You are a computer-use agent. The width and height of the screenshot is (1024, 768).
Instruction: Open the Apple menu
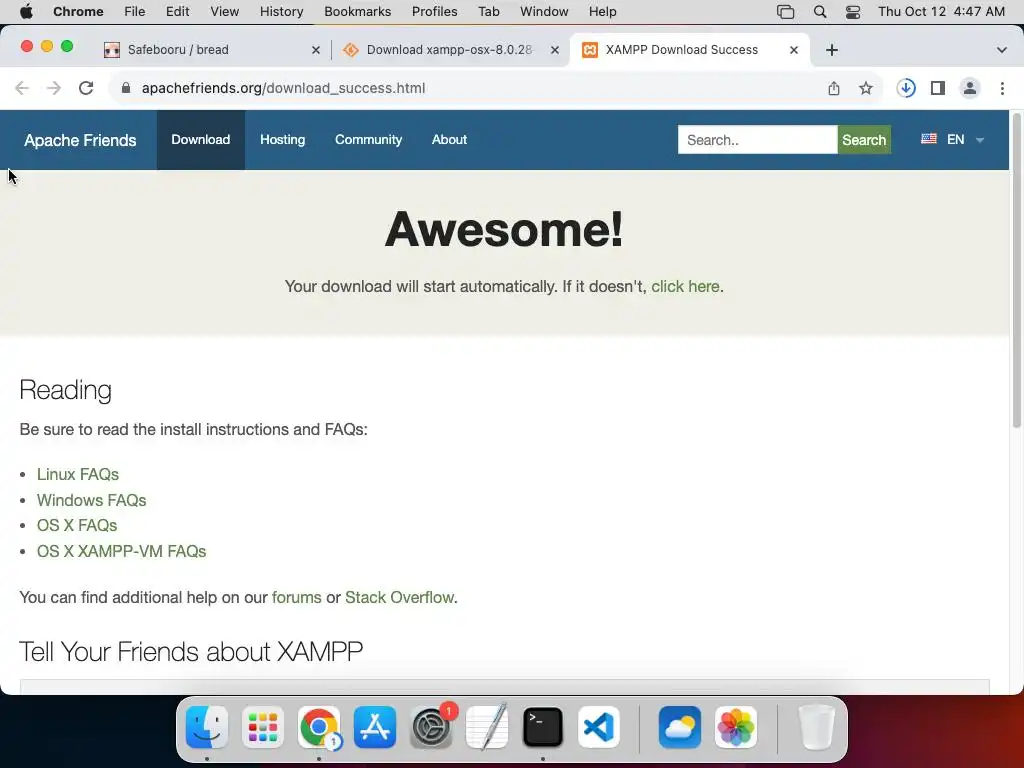click(26, 12)
